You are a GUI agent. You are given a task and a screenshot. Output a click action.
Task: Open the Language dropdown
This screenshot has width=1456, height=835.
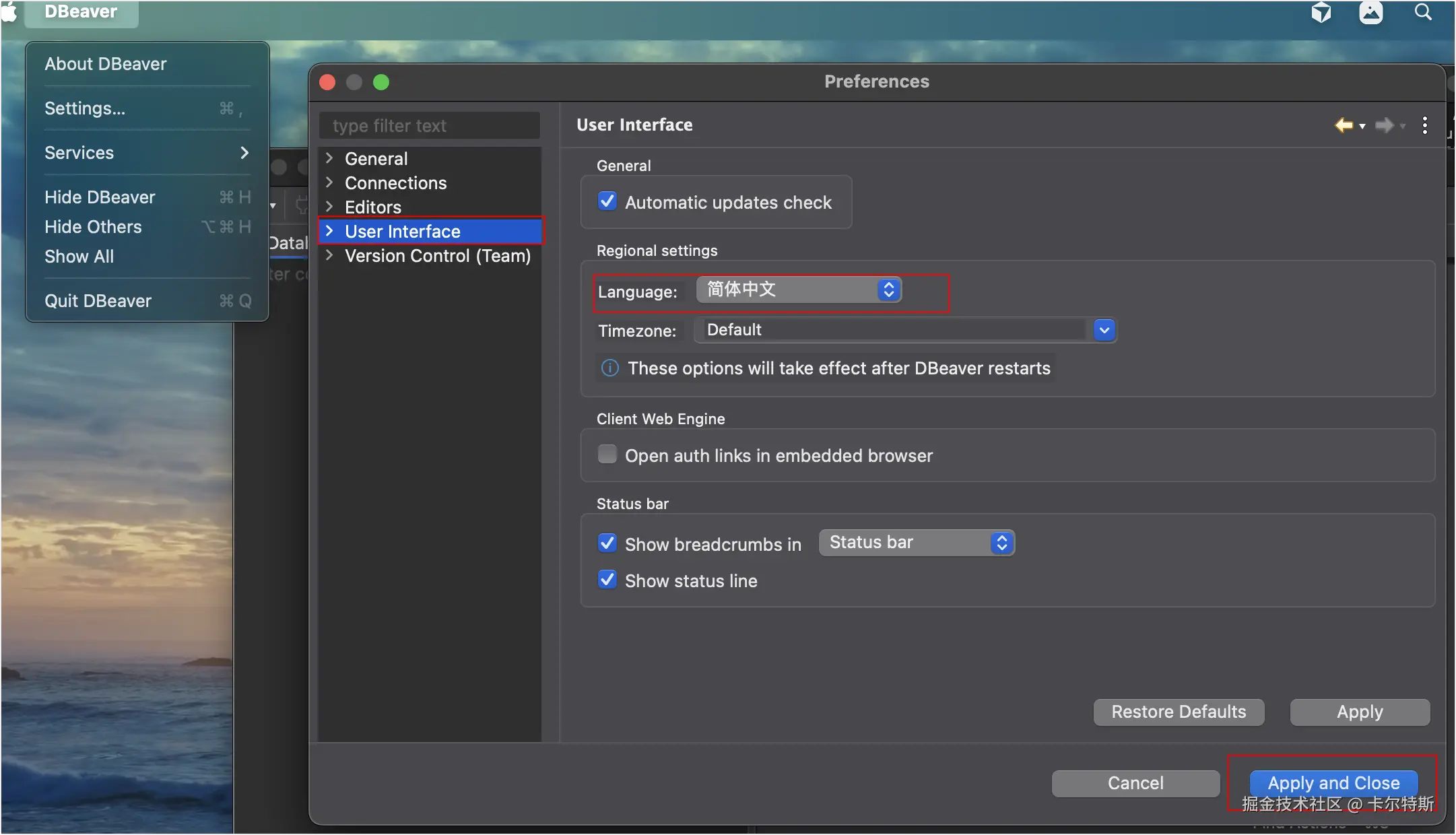[799, 290]
